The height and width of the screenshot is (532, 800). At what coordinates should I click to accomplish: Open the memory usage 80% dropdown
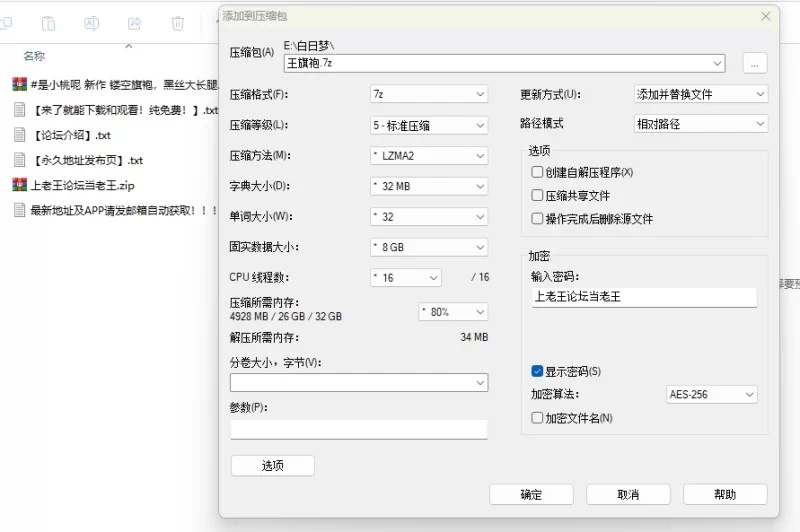[x=453, y=312]
